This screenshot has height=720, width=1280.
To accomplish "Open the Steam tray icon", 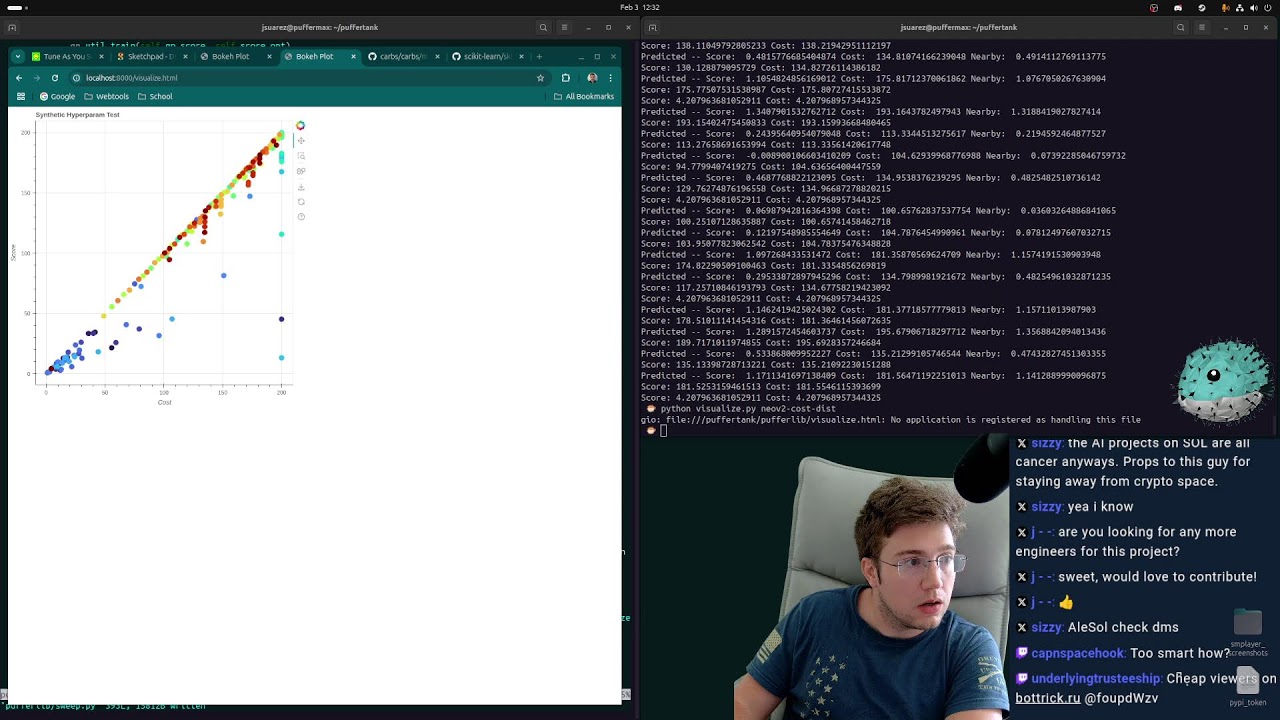I will click(1202, 8).
